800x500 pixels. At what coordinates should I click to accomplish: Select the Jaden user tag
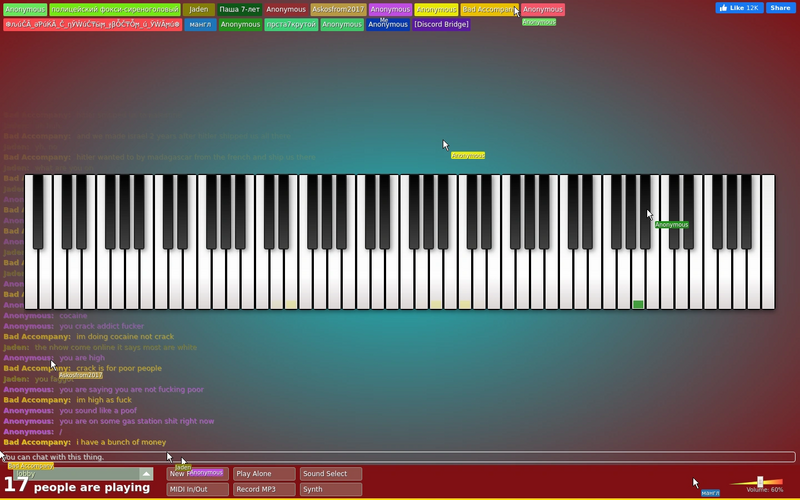tap(198, 10)
